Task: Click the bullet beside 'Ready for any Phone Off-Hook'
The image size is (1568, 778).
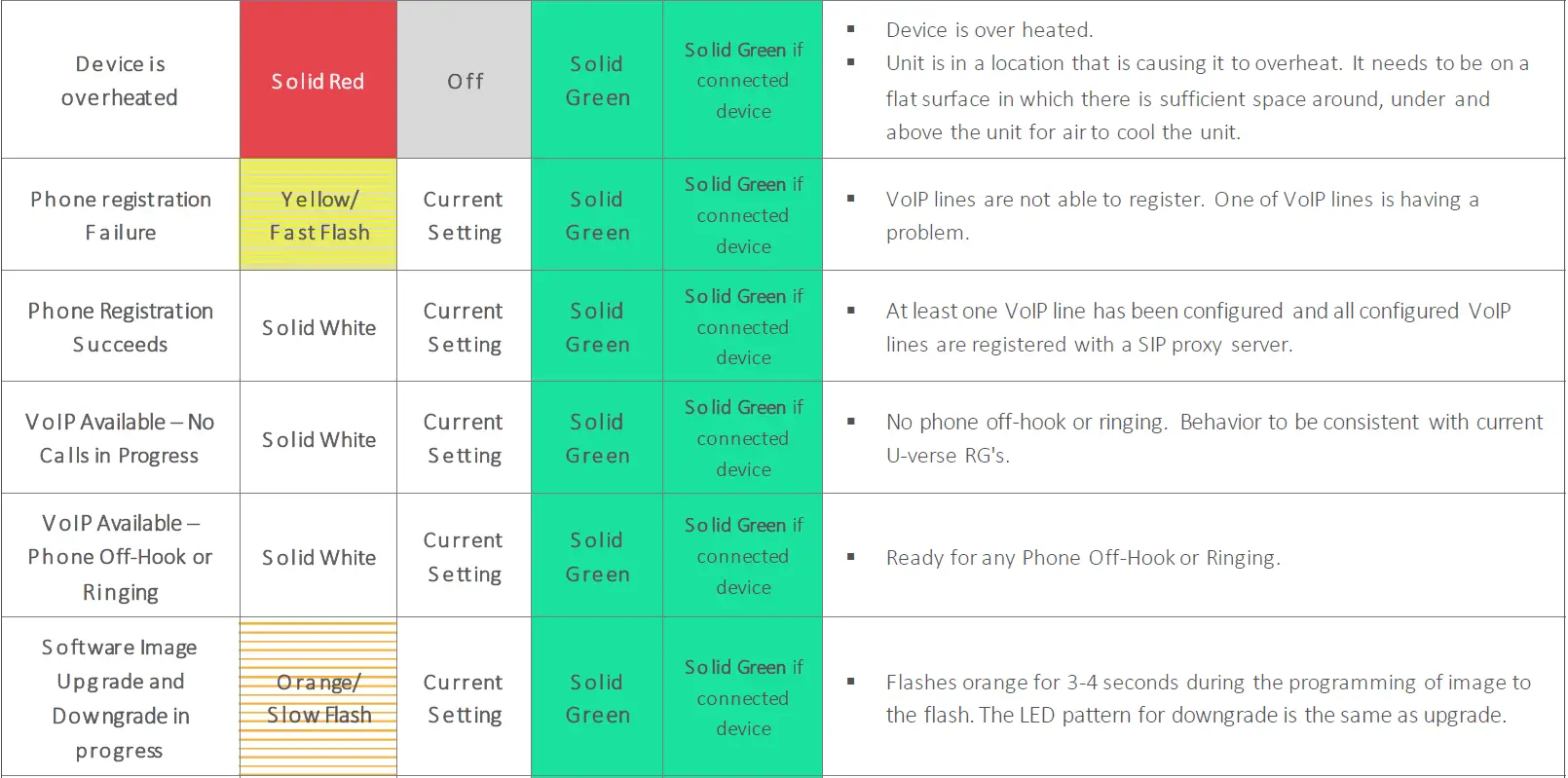Action: 851,557
